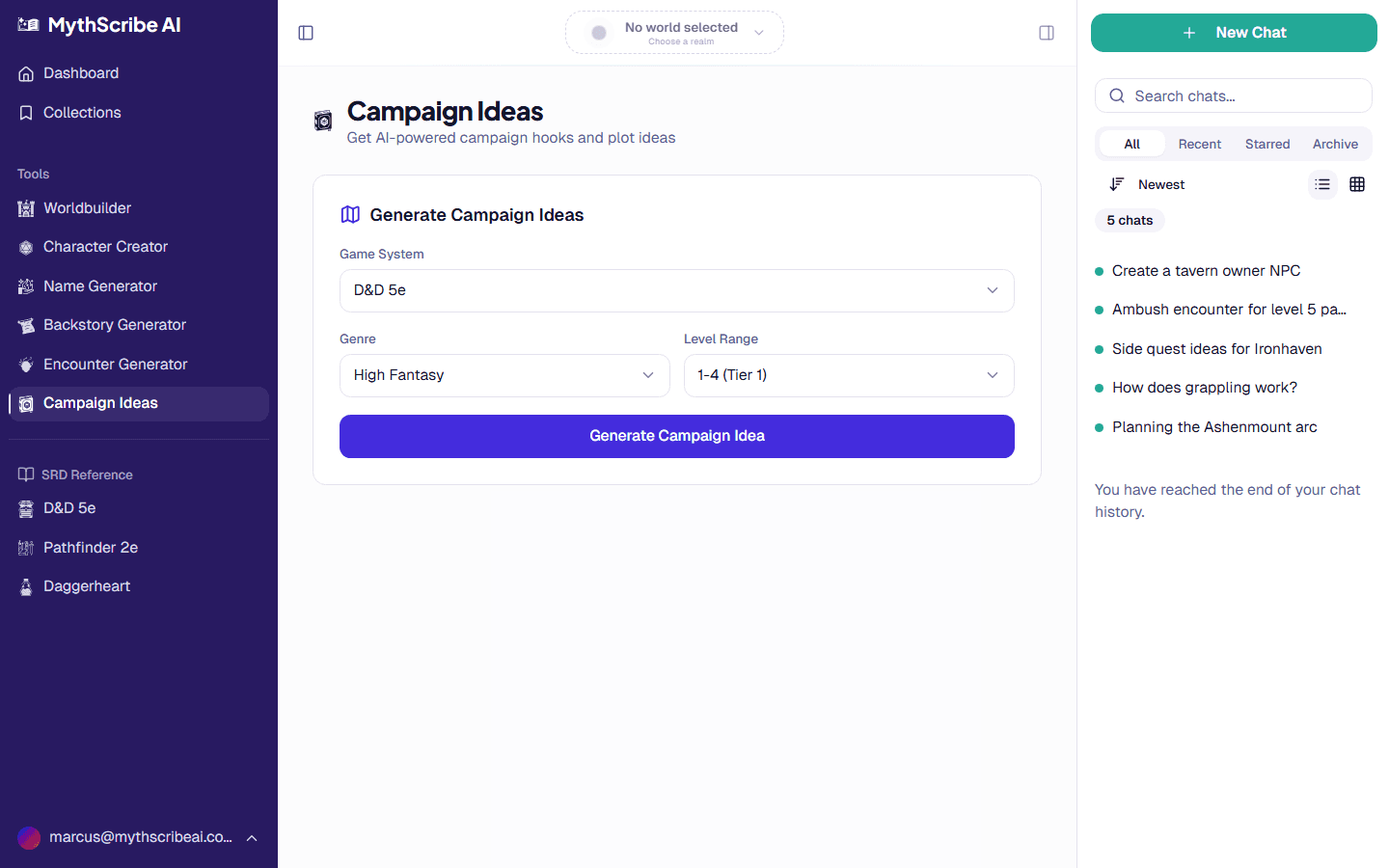This screenshot has height=868, width=1389.
Task: View the Archive tab
Action: (x=1335, y=143)
